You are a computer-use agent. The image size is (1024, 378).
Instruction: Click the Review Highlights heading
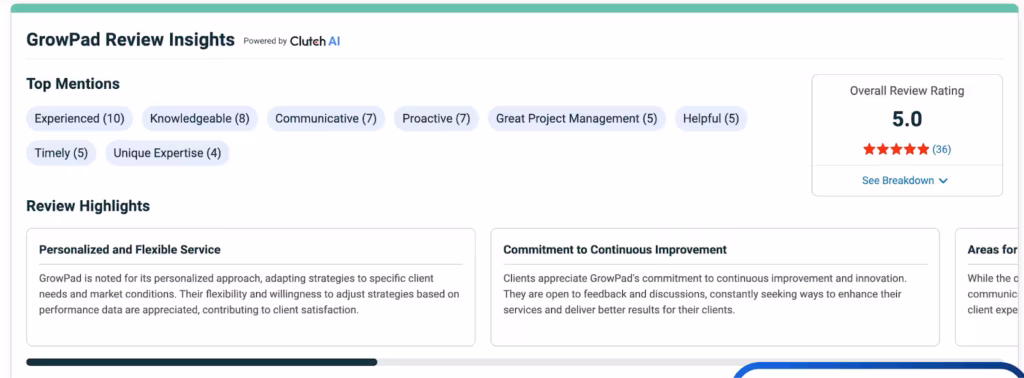(x=88, y=206)
